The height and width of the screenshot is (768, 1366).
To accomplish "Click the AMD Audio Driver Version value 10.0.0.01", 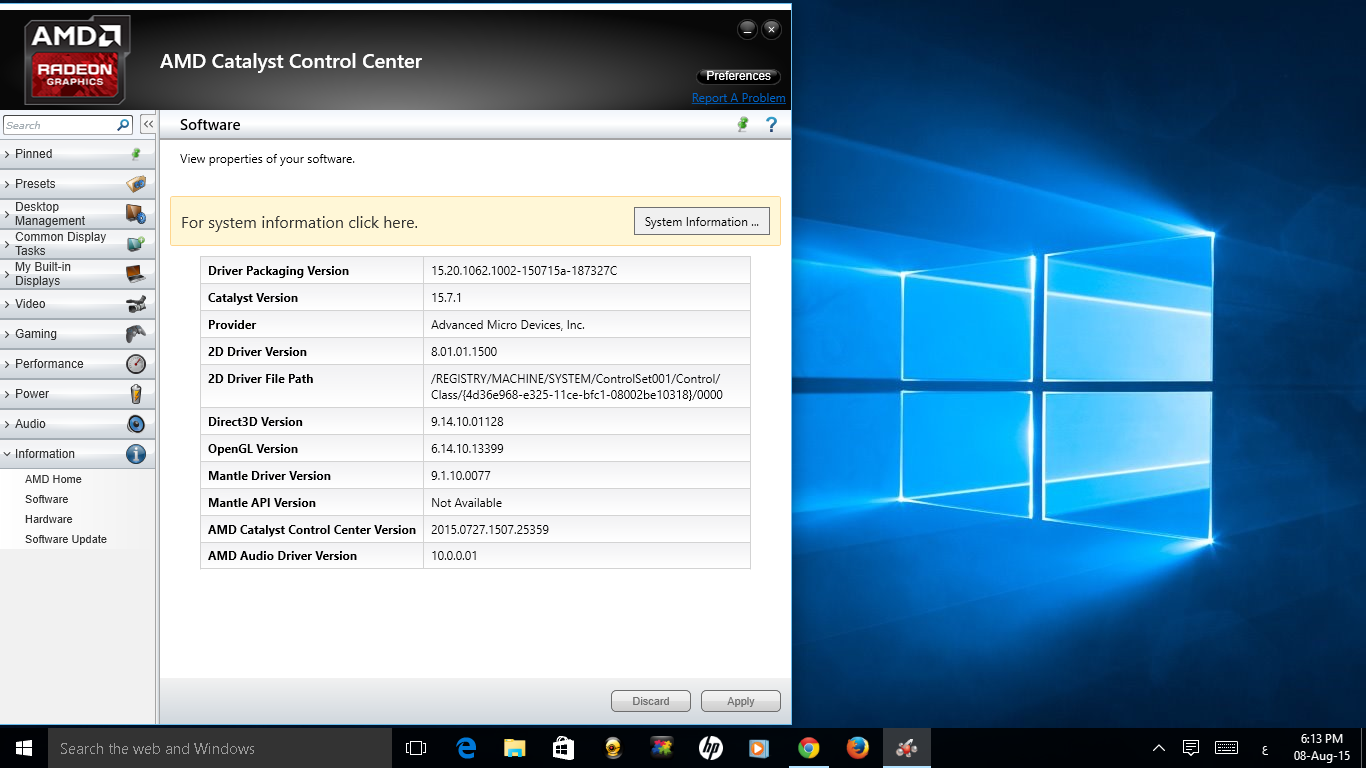I will (x=454, y=556).
